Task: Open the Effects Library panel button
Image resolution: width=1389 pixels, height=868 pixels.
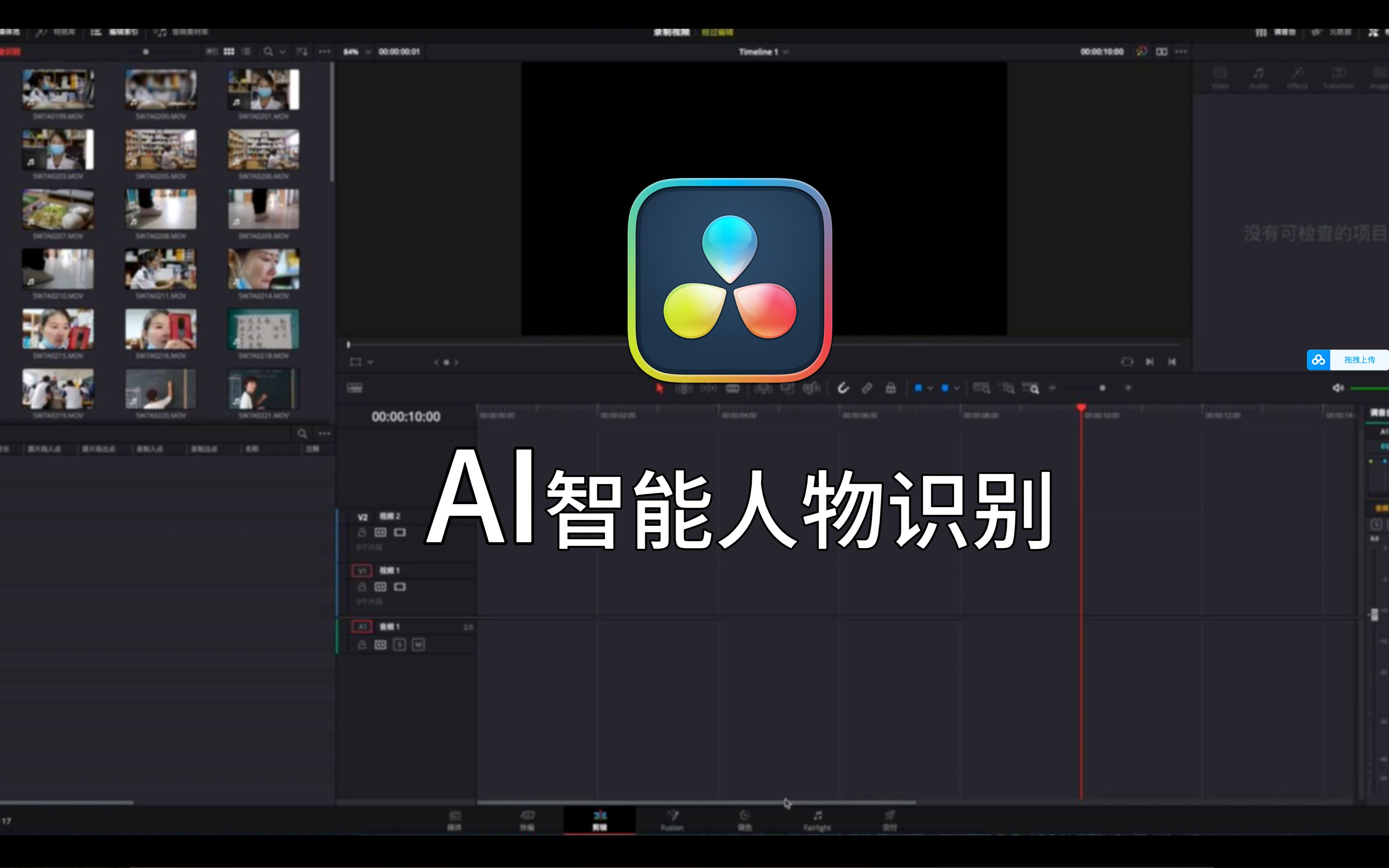Action: (55, 32)
